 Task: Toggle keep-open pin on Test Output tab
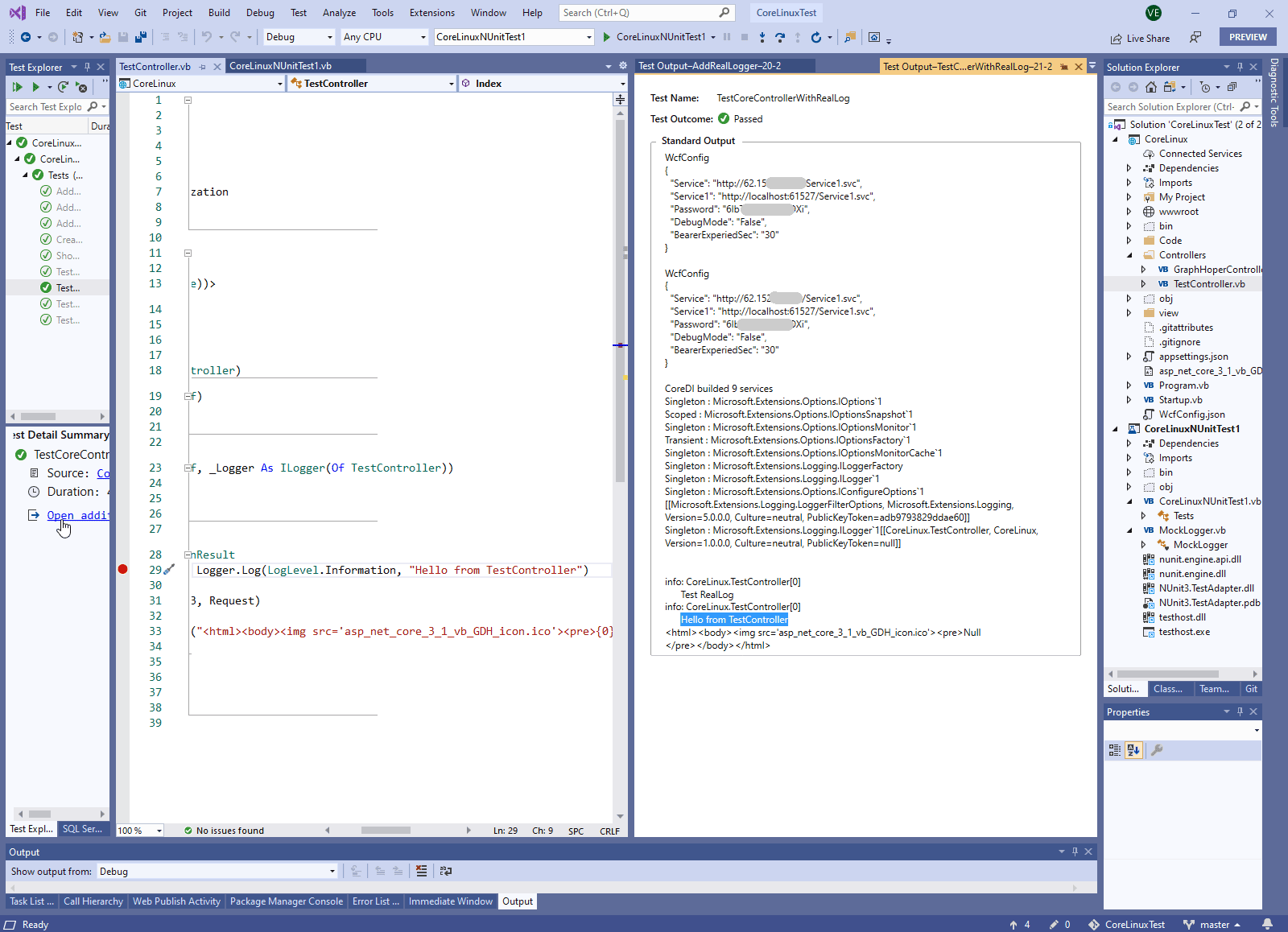(x=1064, y=67)
